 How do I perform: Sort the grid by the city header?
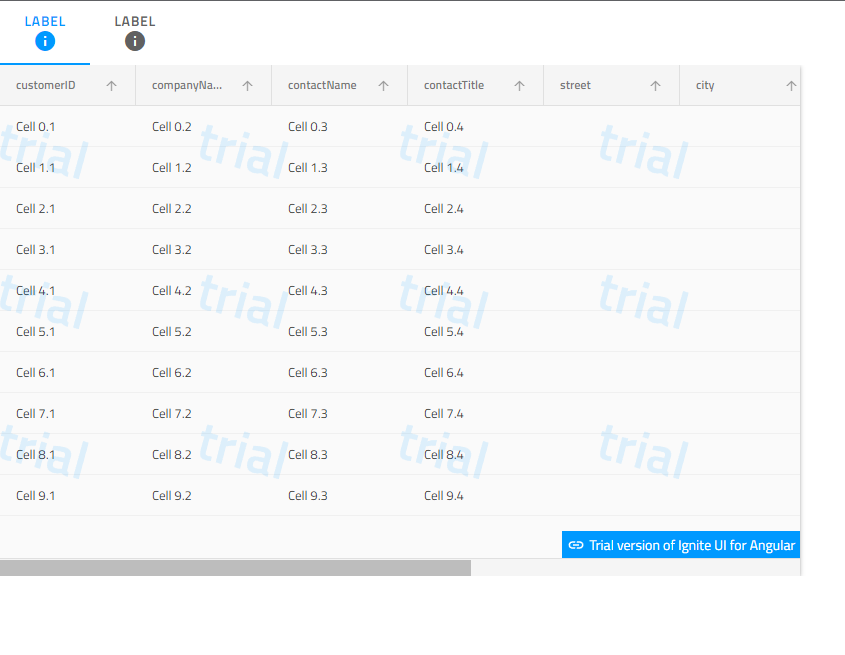pos(705,85)
